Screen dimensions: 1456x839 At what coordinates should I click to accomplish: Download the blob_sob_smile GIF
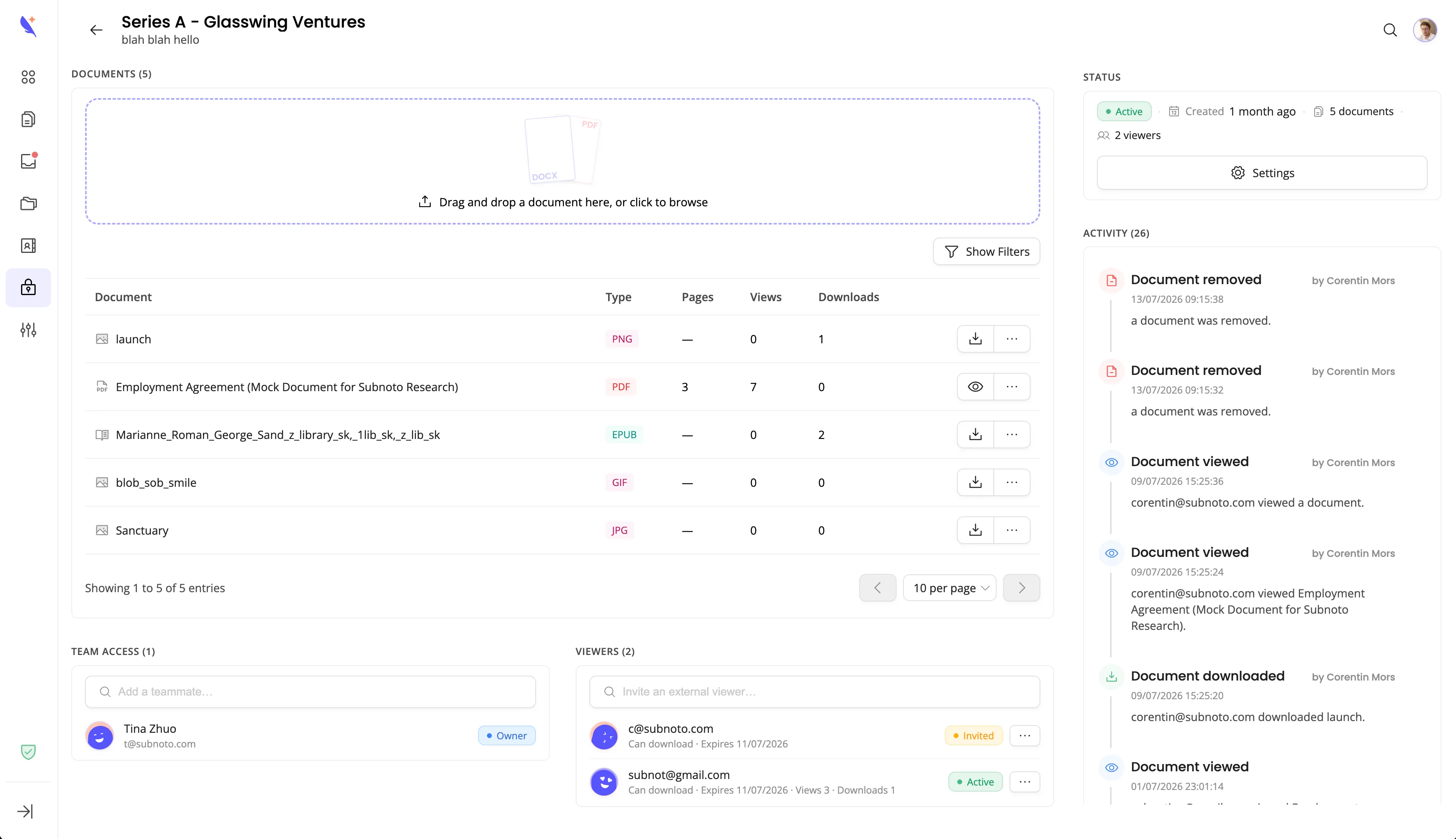[x=975, y=482]
